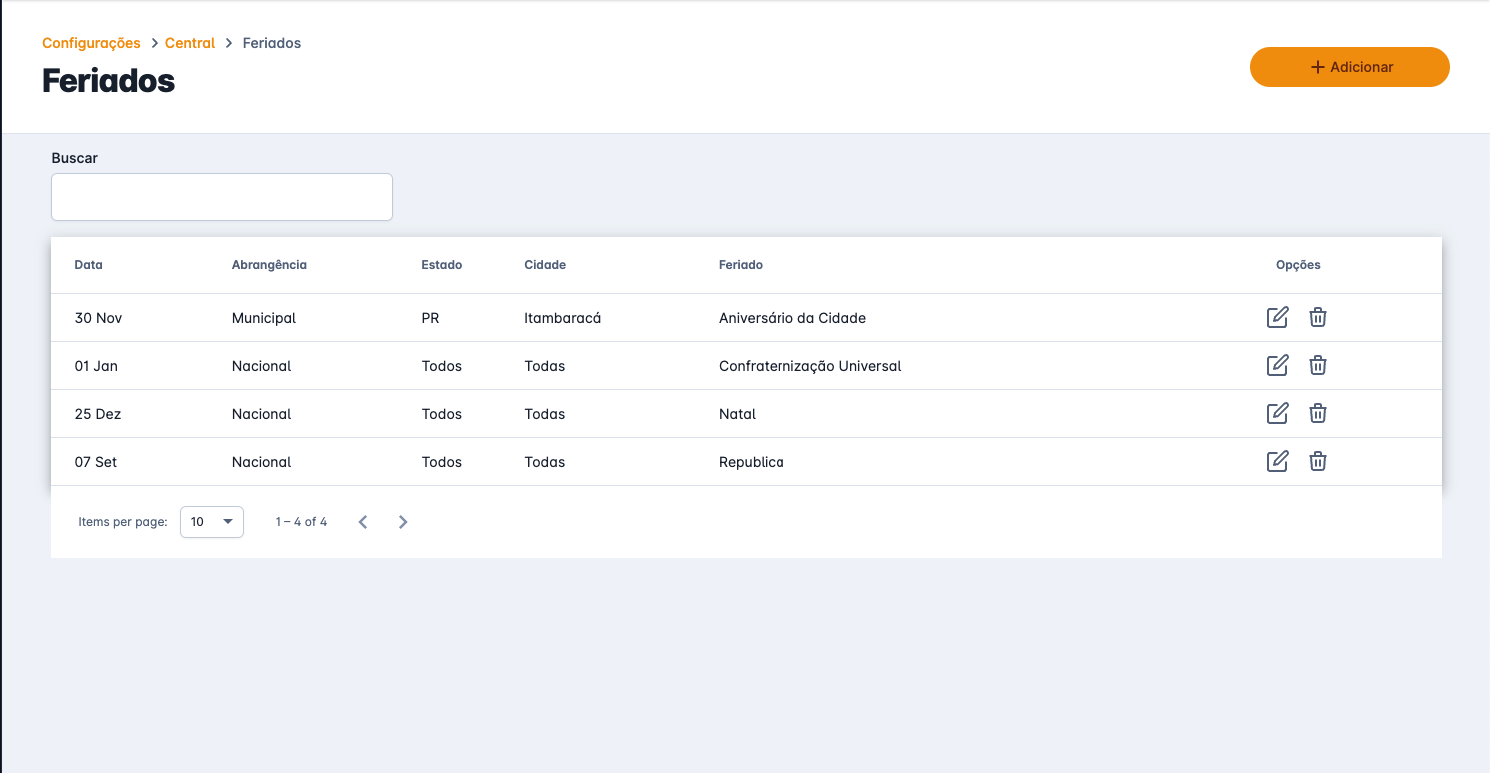
Task: Edit the Republica holiday entry
Action: click(x=1277, y=462)
